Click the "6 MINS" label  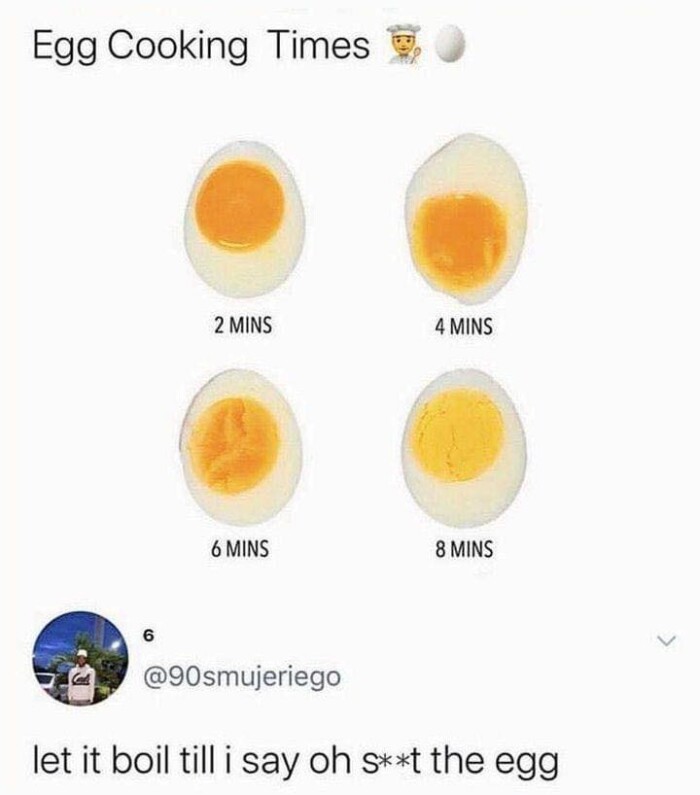242,548
